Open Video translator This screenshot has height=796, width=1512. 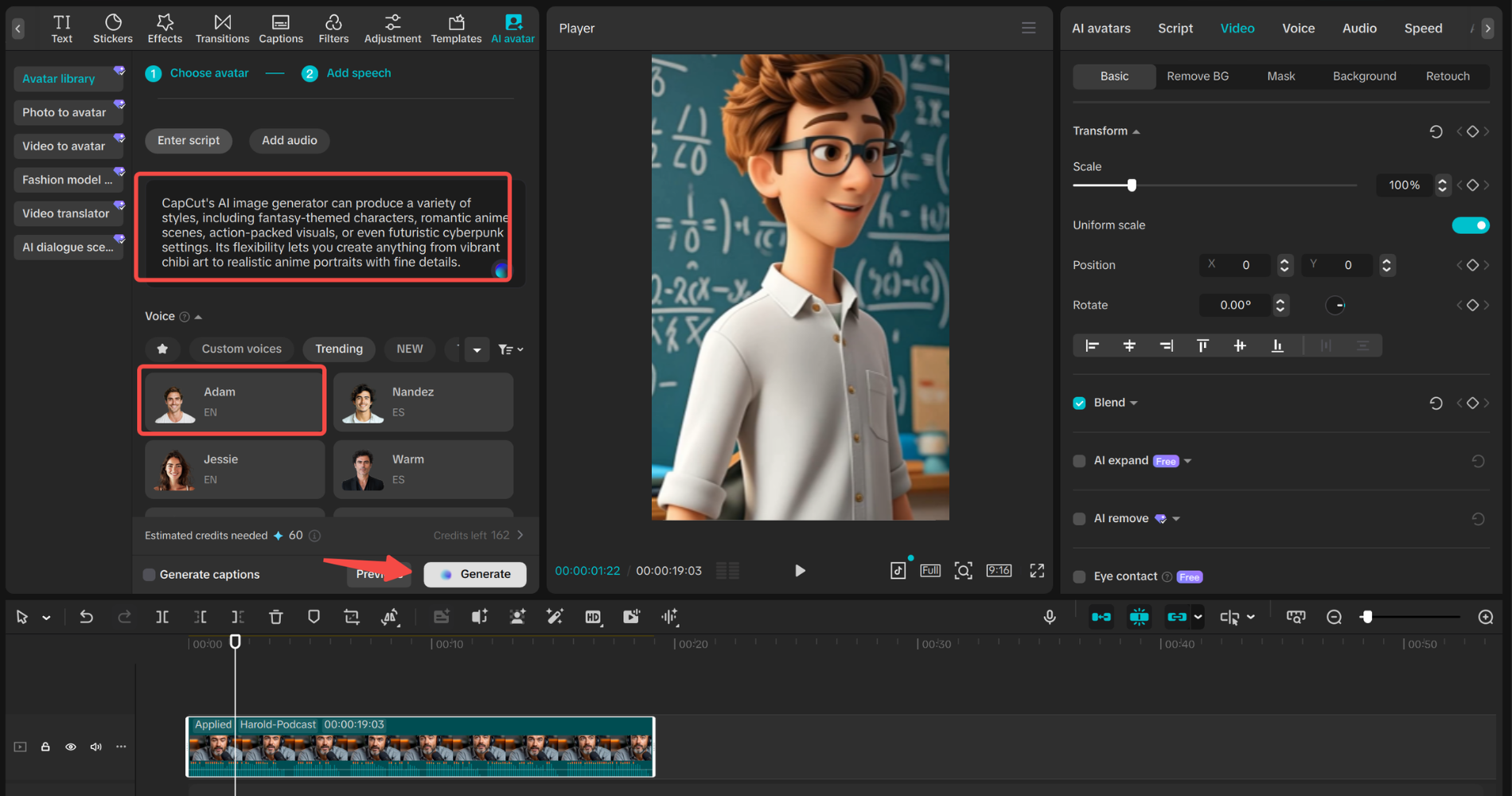pos(68,213)
